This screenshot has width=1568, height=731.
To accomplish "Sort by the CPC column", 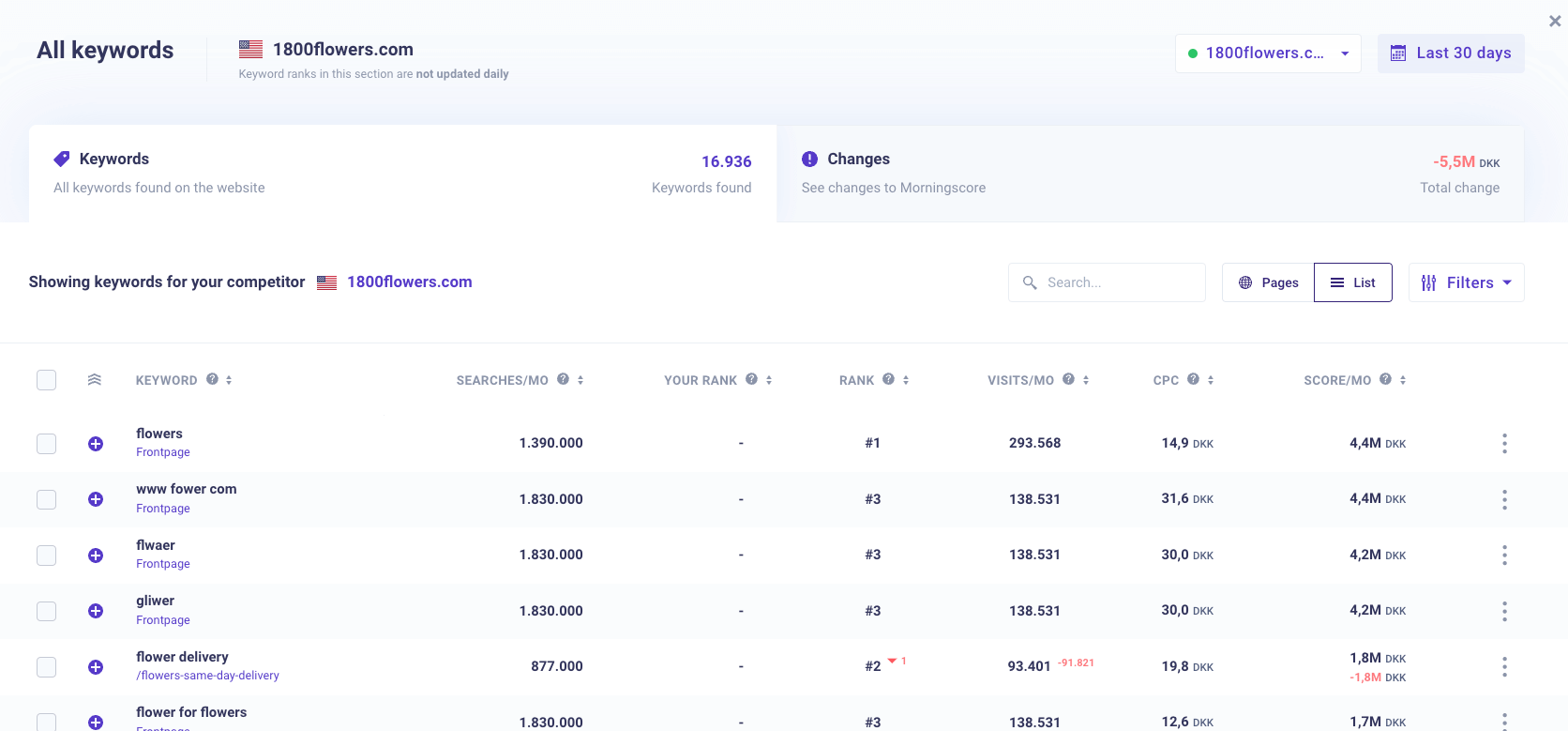I will 1211,380.
